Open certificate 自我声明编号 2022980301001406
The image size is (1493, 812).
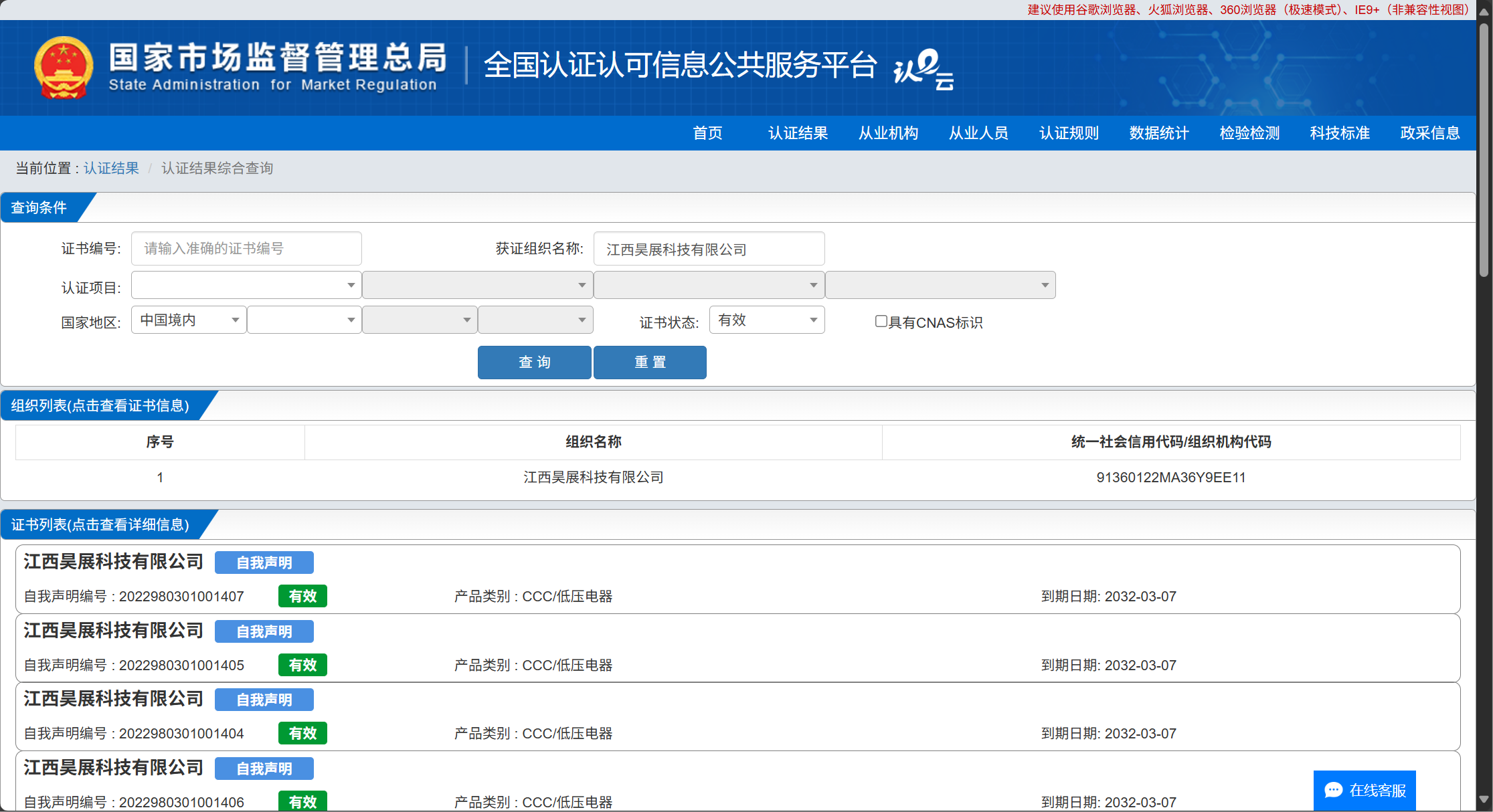pos(134,802)
